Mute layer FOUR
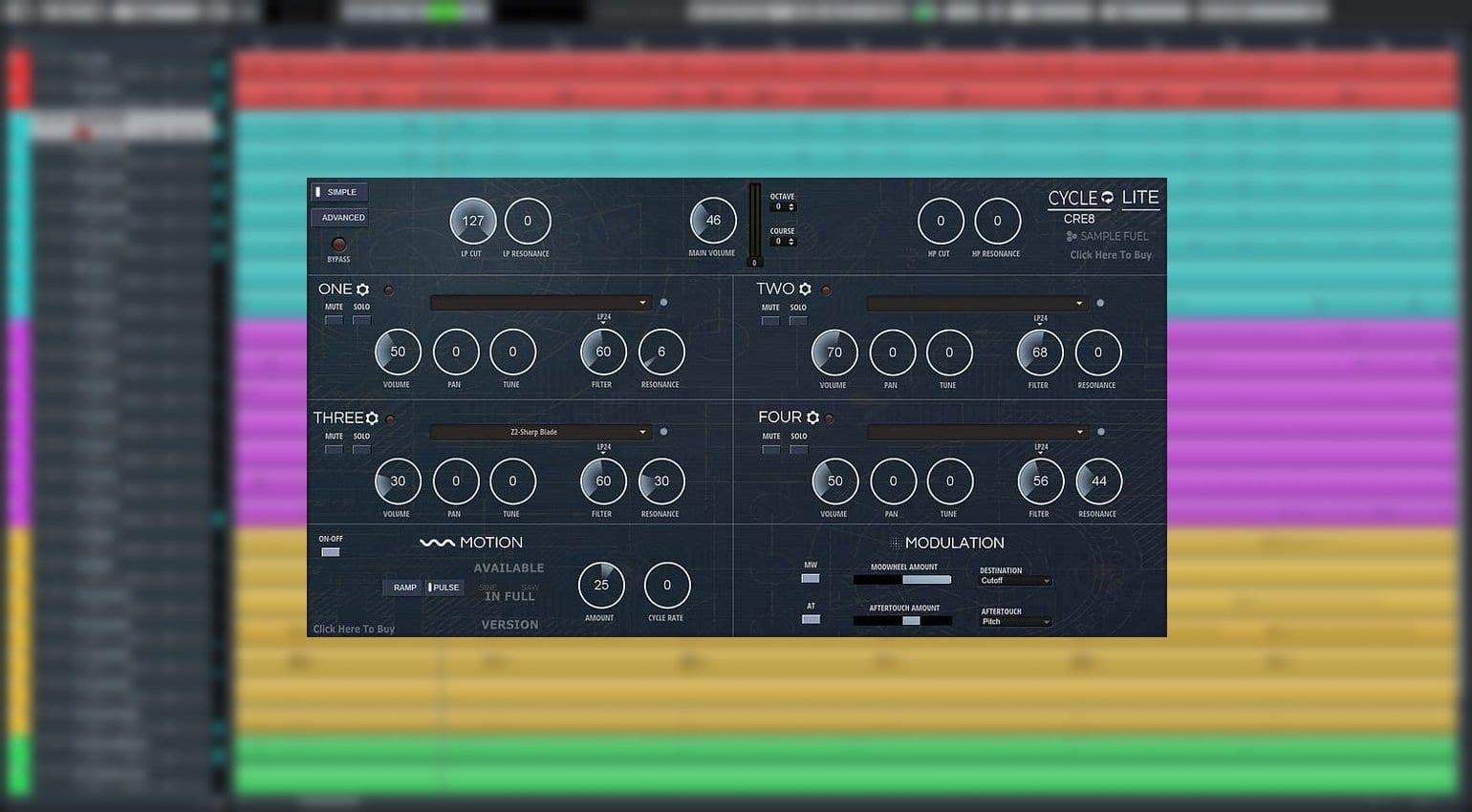 click(x=771, y=449)
